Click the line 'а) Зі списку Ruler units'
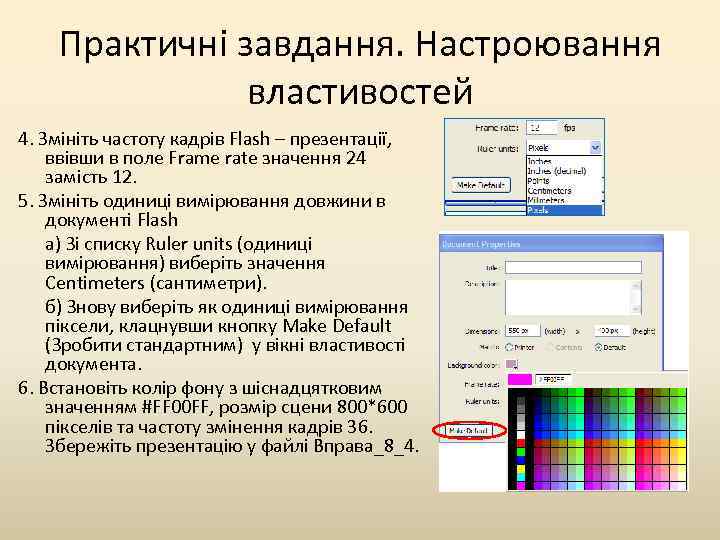The image size is (720, 540). 179,244
